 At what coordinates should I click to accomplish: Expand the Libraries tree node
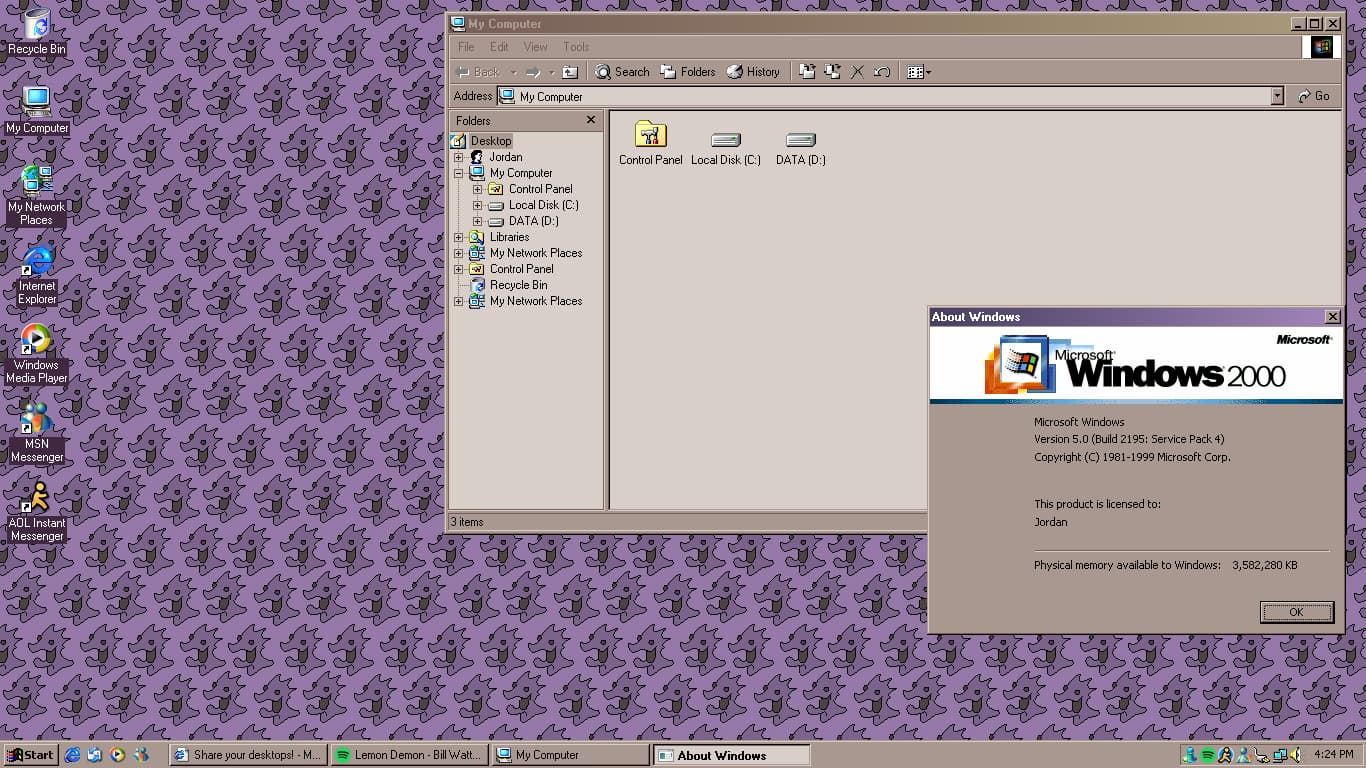(459, 237)
